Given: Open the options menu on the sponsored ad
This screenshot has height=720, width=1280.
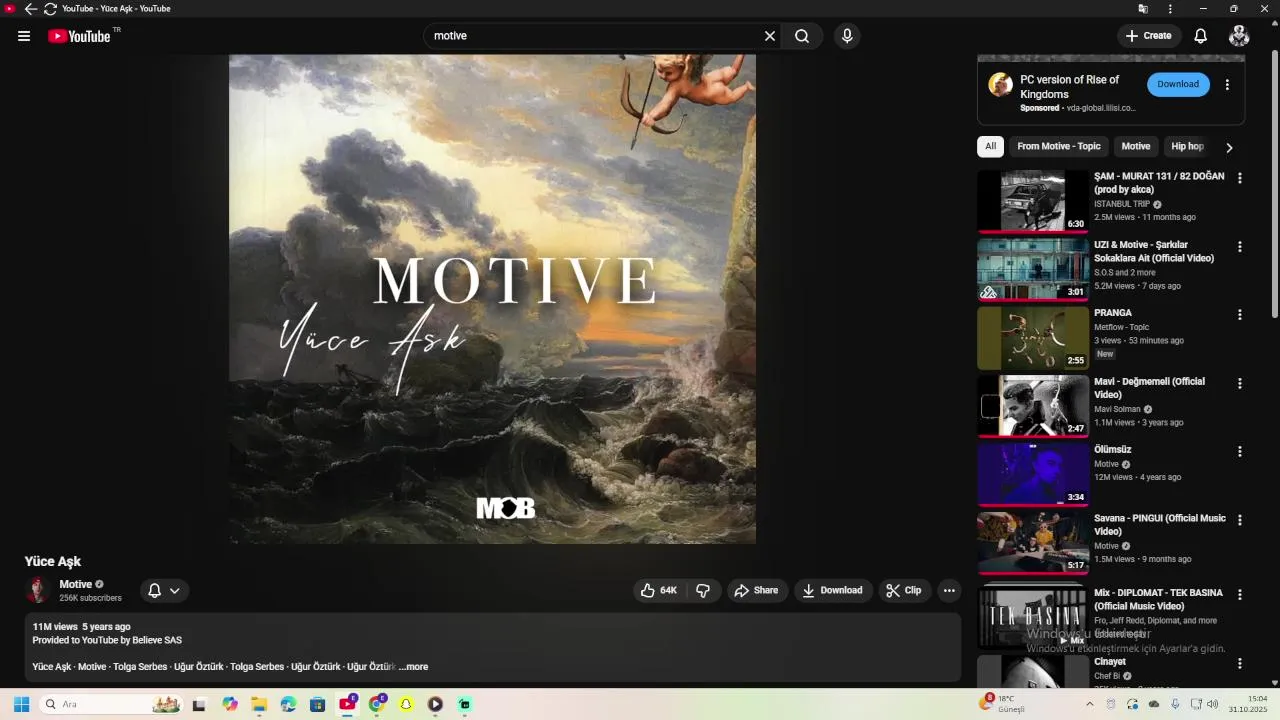Looking at the screenshot, I should click(1227, 85).
